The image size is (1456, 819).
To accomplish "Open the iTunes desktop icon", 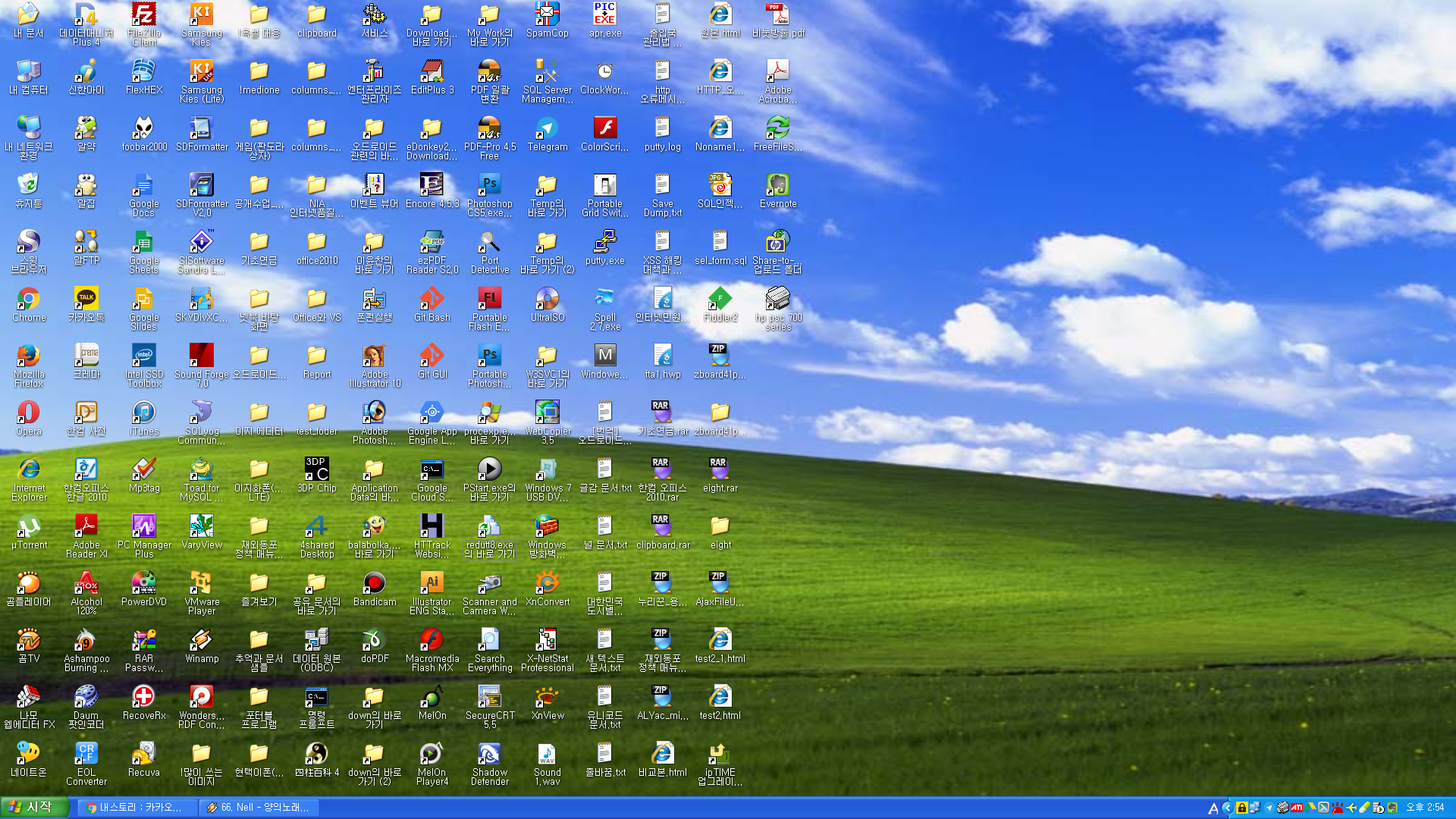I will 144,418.
